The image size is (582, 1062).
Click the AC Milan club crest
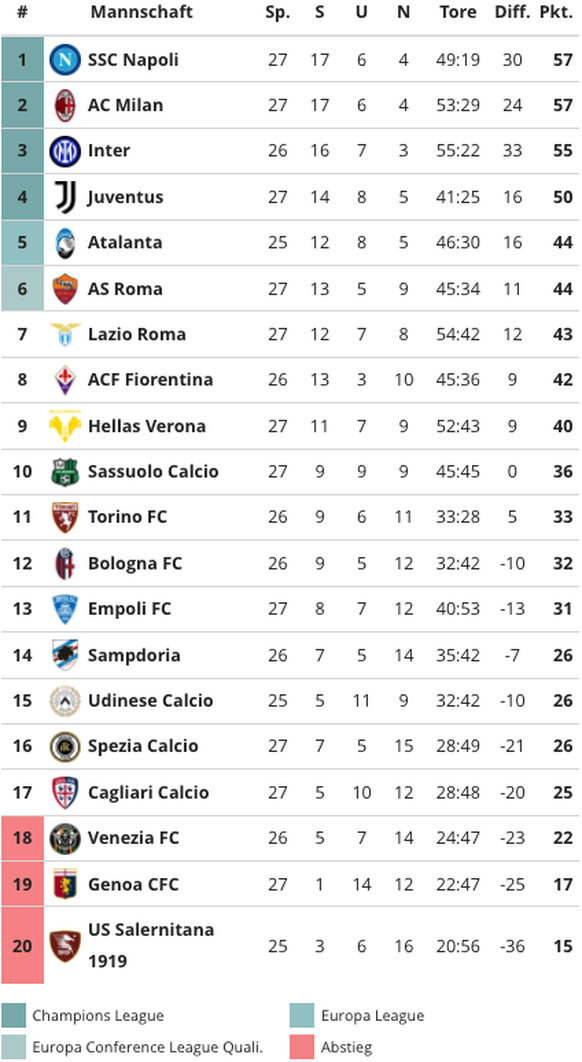click(x=65, y=105)
